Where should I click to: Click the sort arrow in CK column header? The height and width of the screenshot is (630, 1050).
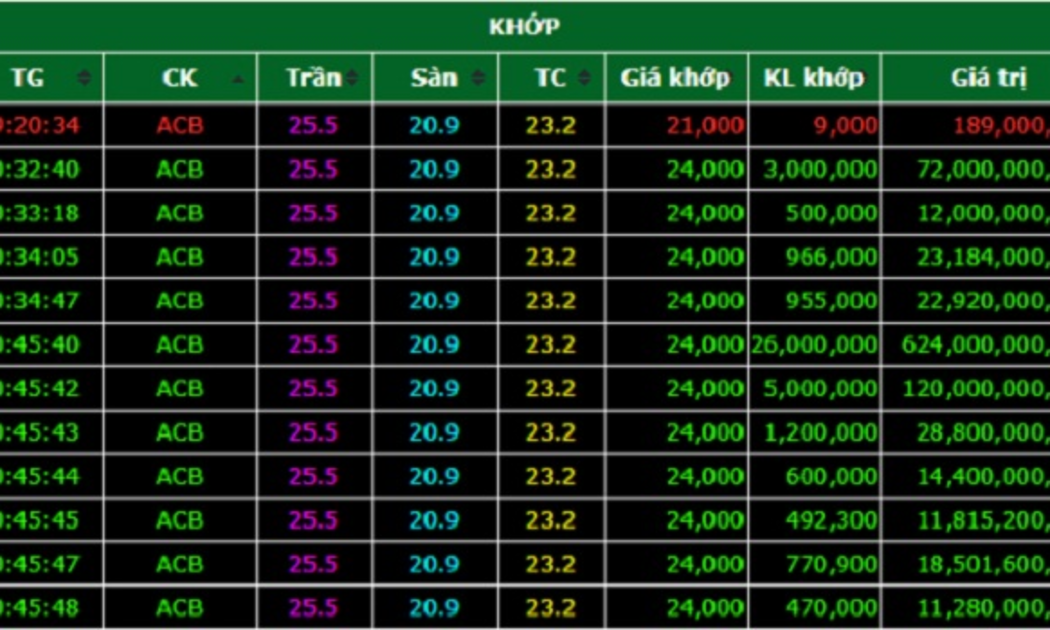[238, 78]
